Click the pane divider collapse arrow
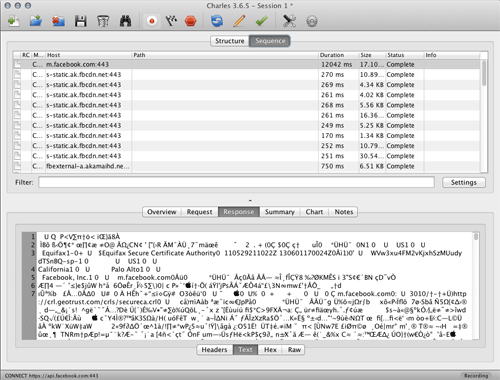The width and height of the screenshot is (500, 380). [x=250, y=201]
